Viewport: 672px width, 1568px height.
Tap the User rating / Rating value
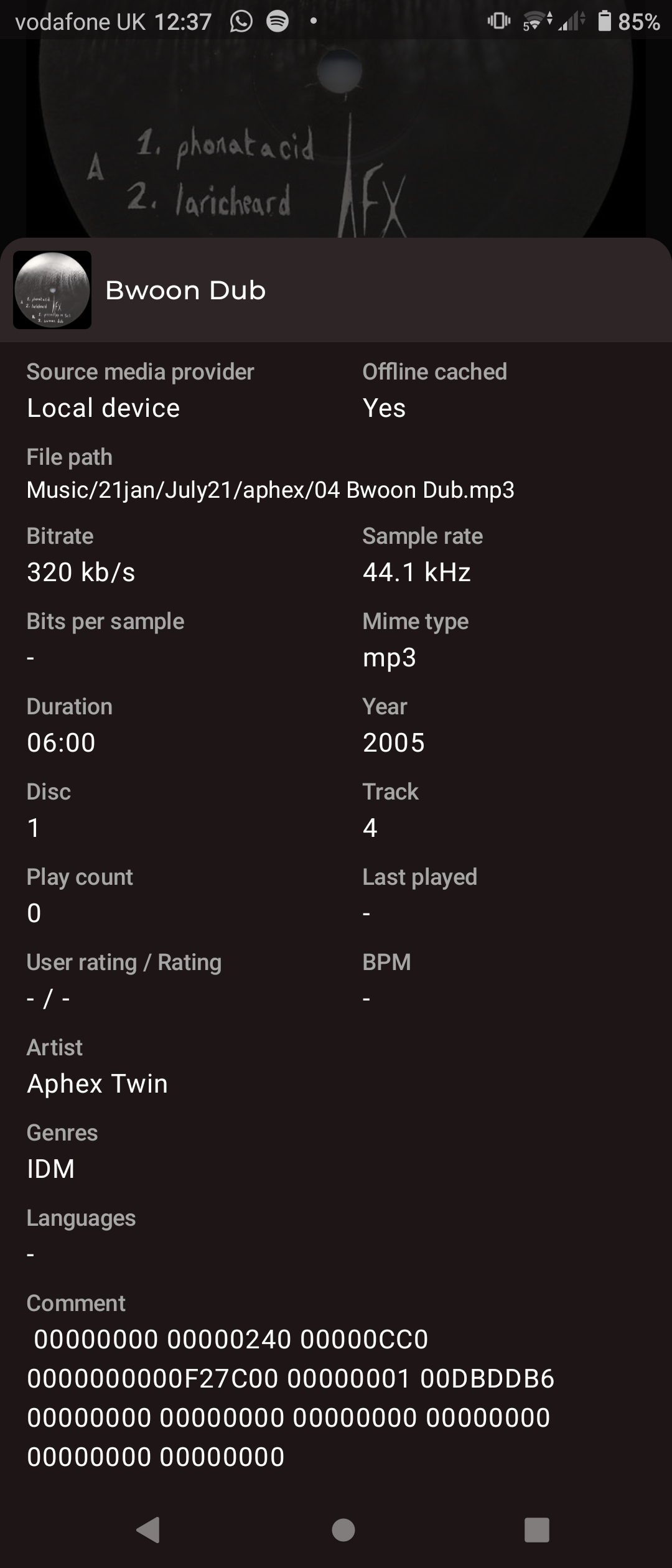point(49,999)
